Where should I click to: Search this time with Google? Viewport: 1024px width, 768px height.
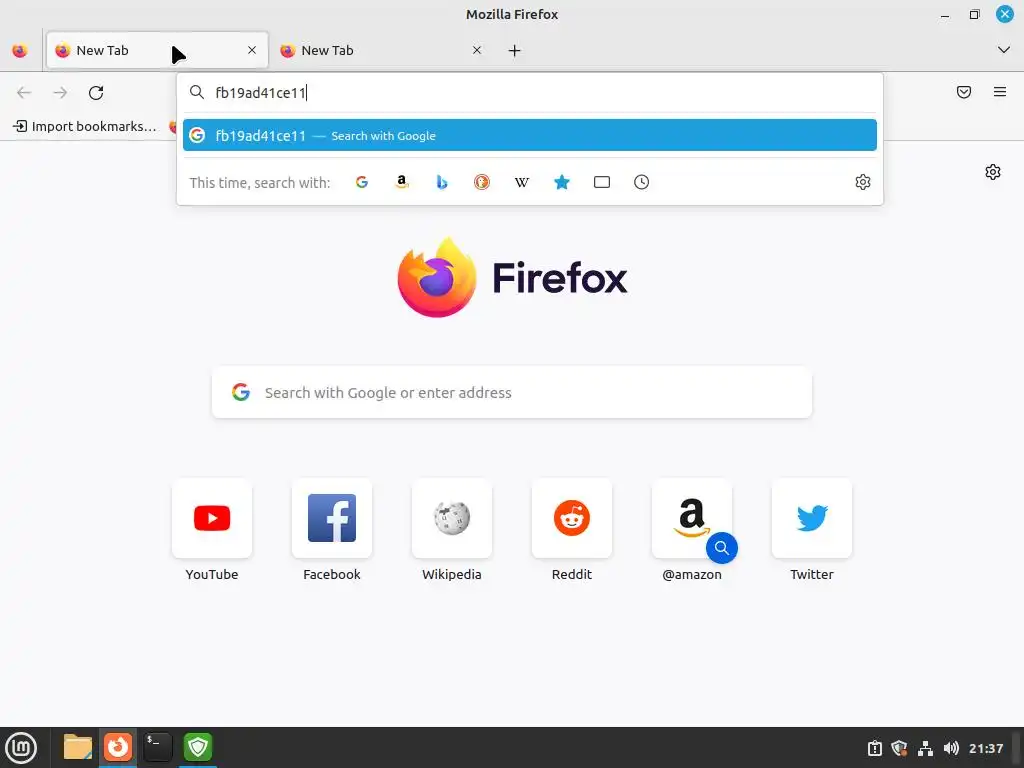(362, 182)
